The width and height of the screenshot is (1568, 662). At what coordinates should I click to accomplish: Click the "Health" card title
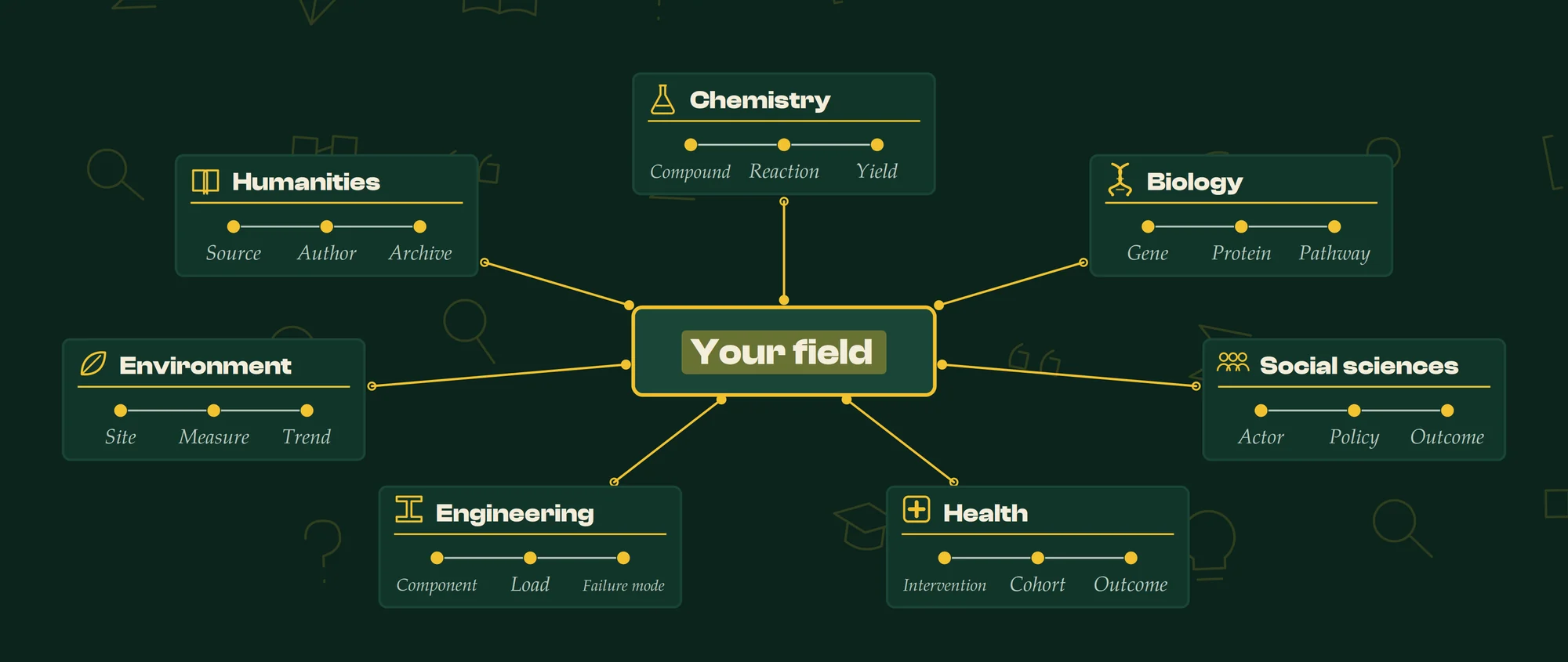click(985, 513)
